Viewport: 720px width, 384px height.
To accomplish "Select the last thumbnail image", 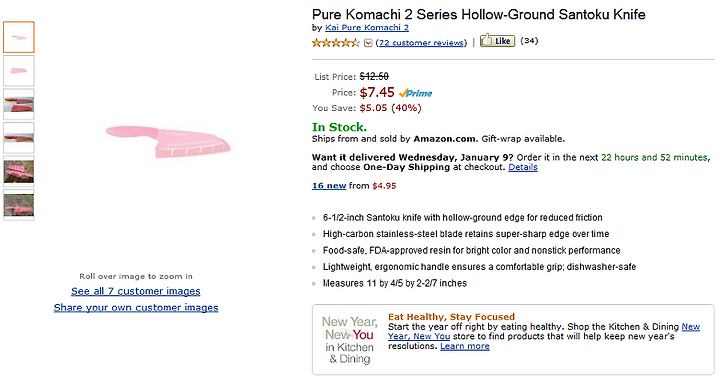I will [x=19, y=205].
